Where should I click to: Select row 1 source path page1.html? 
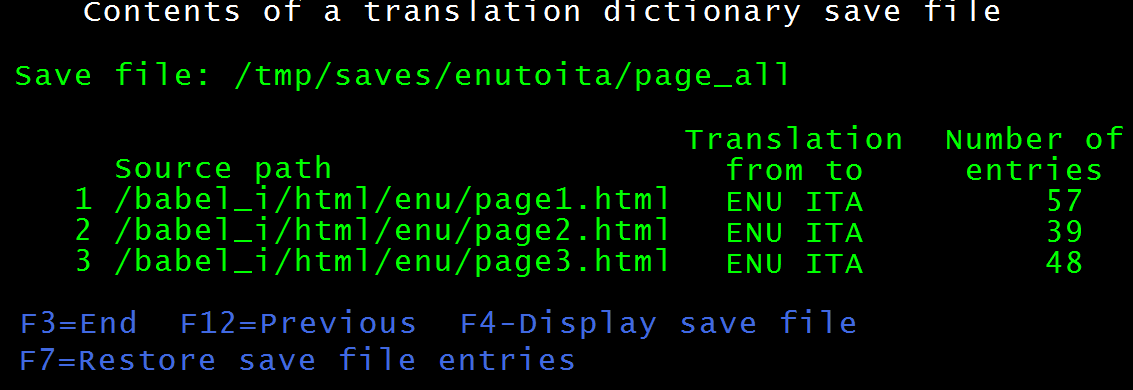point(392,201)
